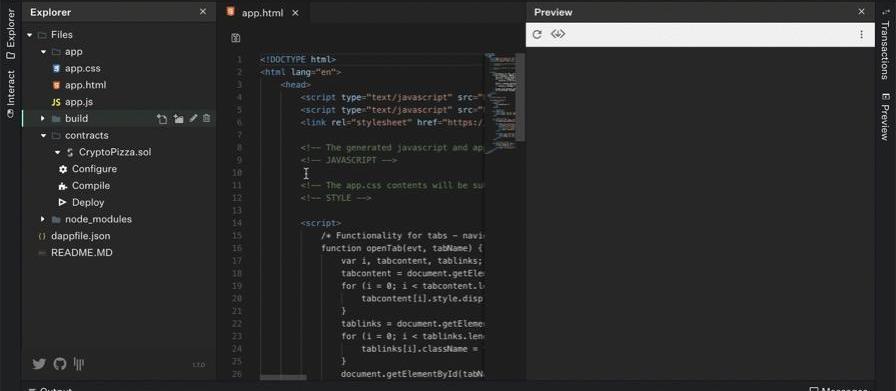Collapse the contracts folder

click(43, 135)
